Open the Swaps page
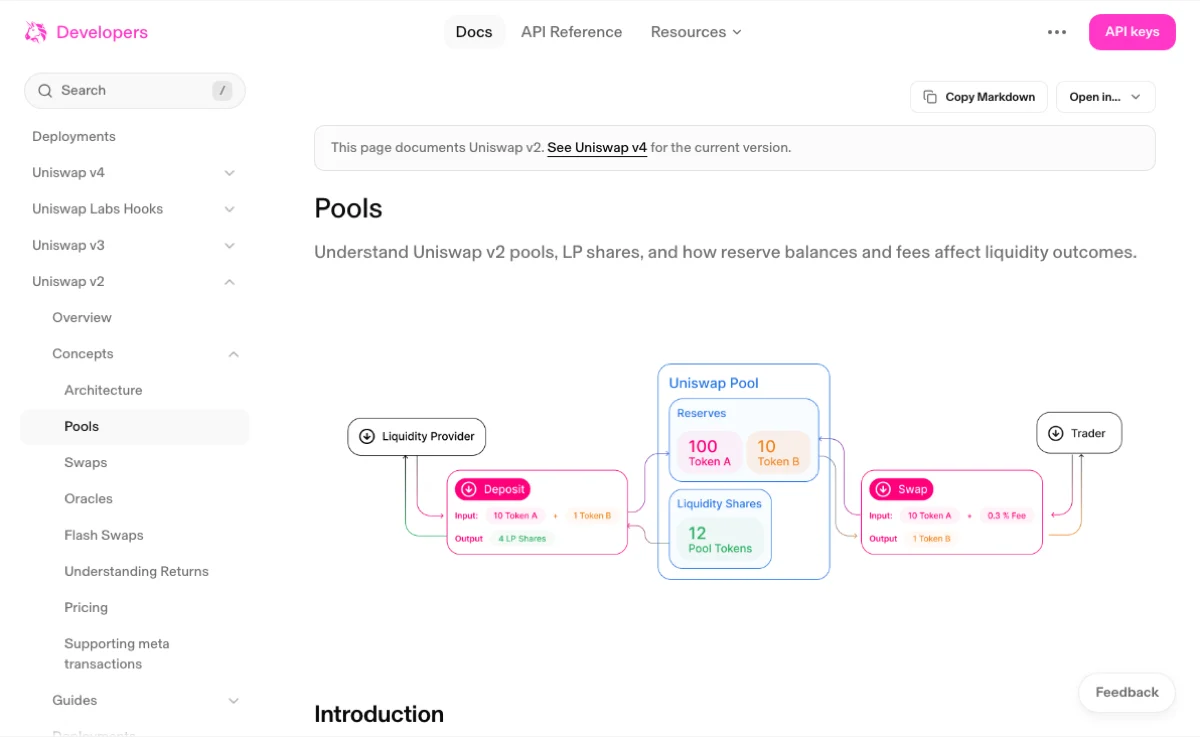Viewport: 1200px width, 737px height. point(86,462)
